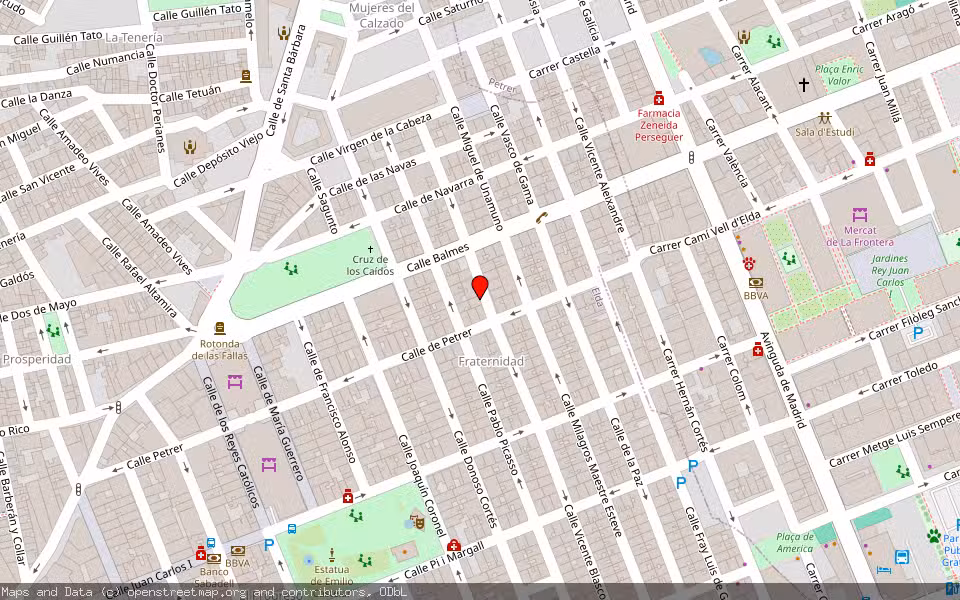Click the La Tenería label
Image resolution: width=960 pixels, height=600 pixels.
click(x=134, y=37)
